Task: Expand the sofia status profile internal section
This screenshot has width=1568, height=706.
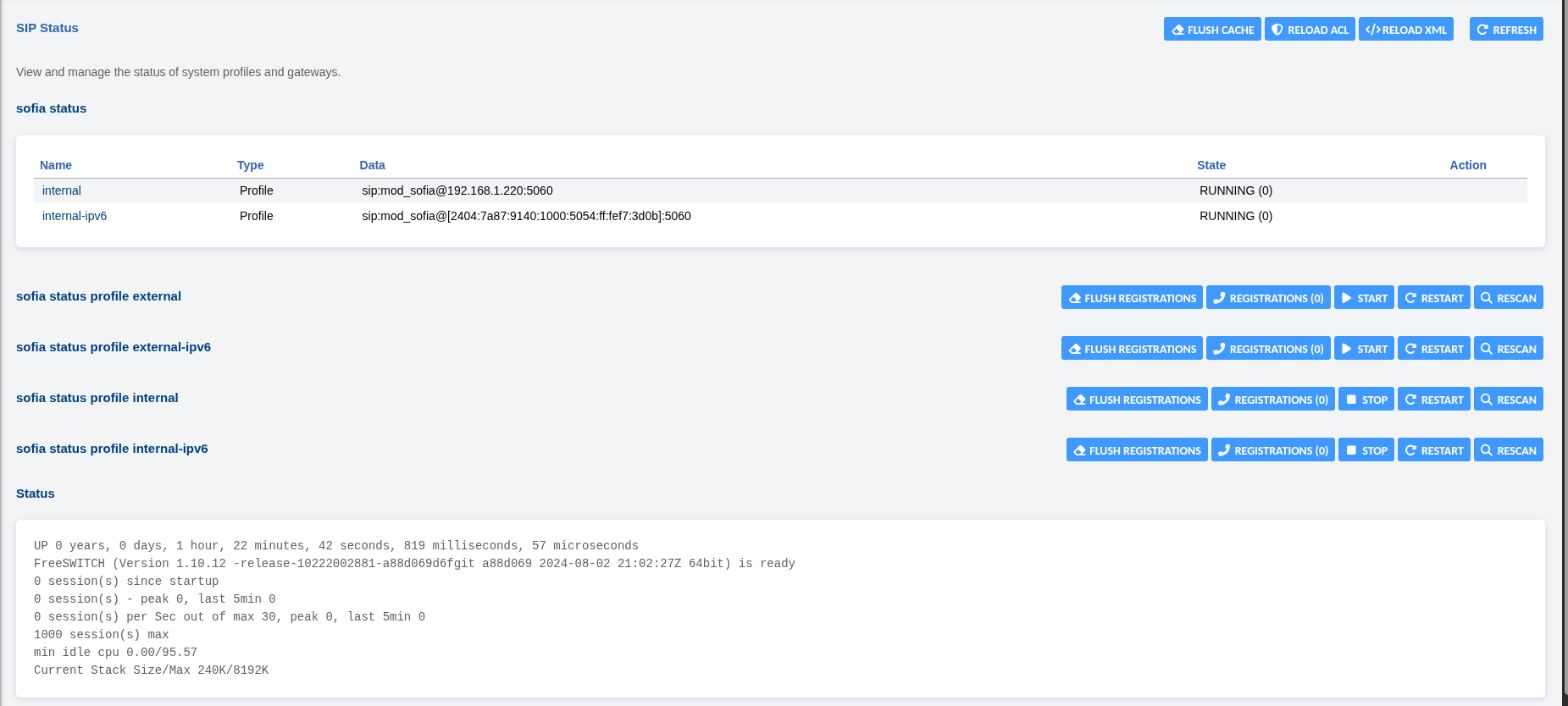Action: [x=97, y=398]
